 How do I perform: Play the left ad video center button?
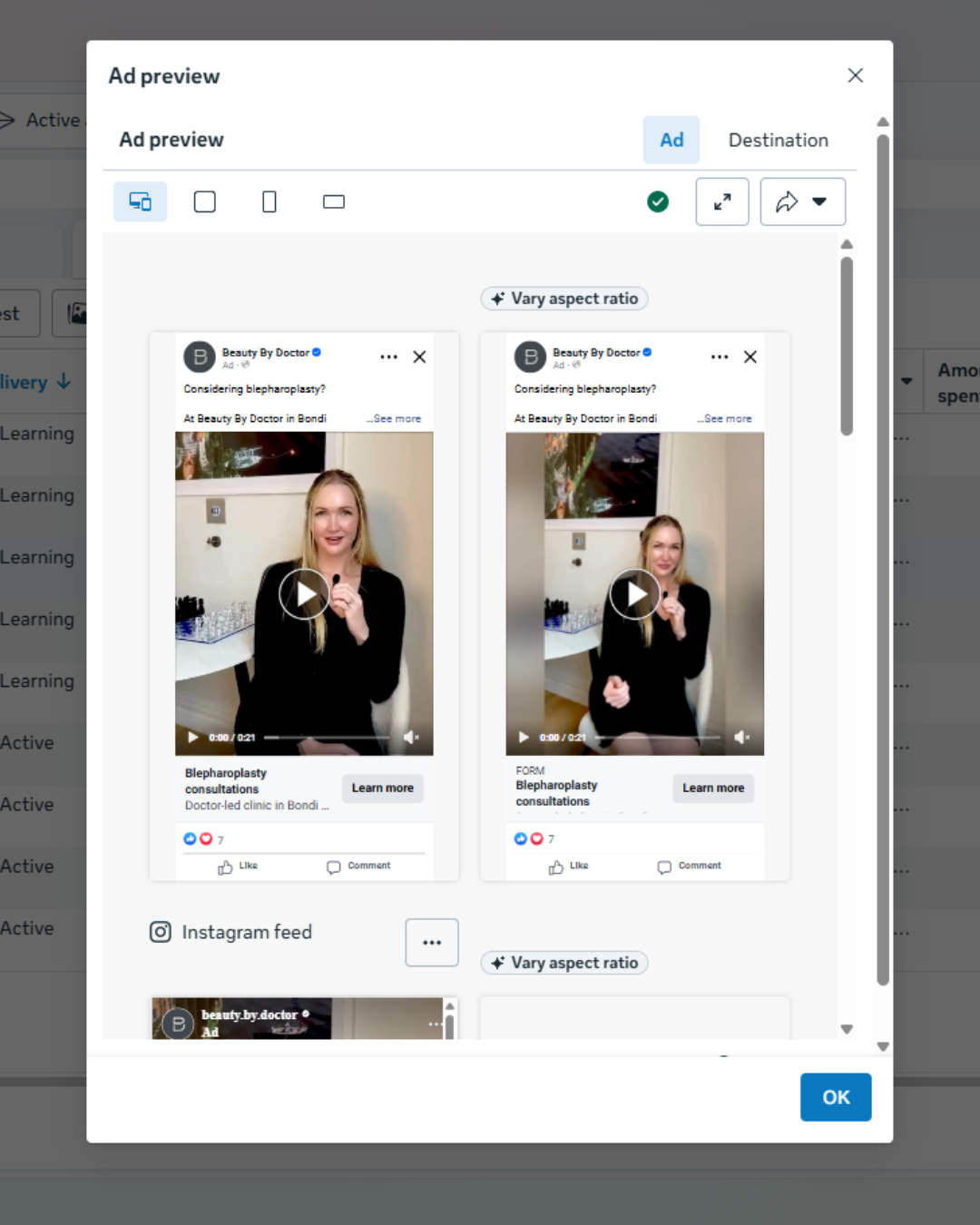[304, 594]
